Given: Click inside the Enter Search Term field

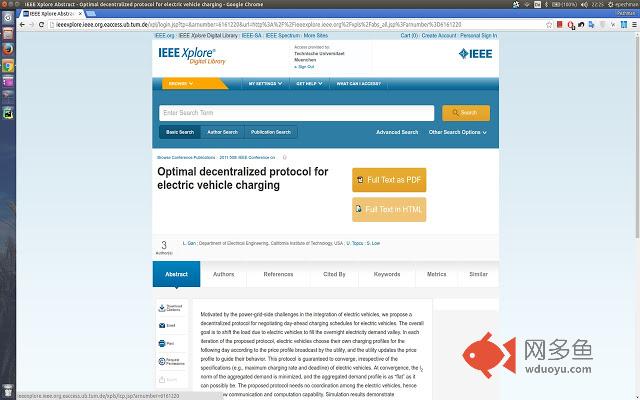Looking at the screenshot, I should [x=296, y=113].
